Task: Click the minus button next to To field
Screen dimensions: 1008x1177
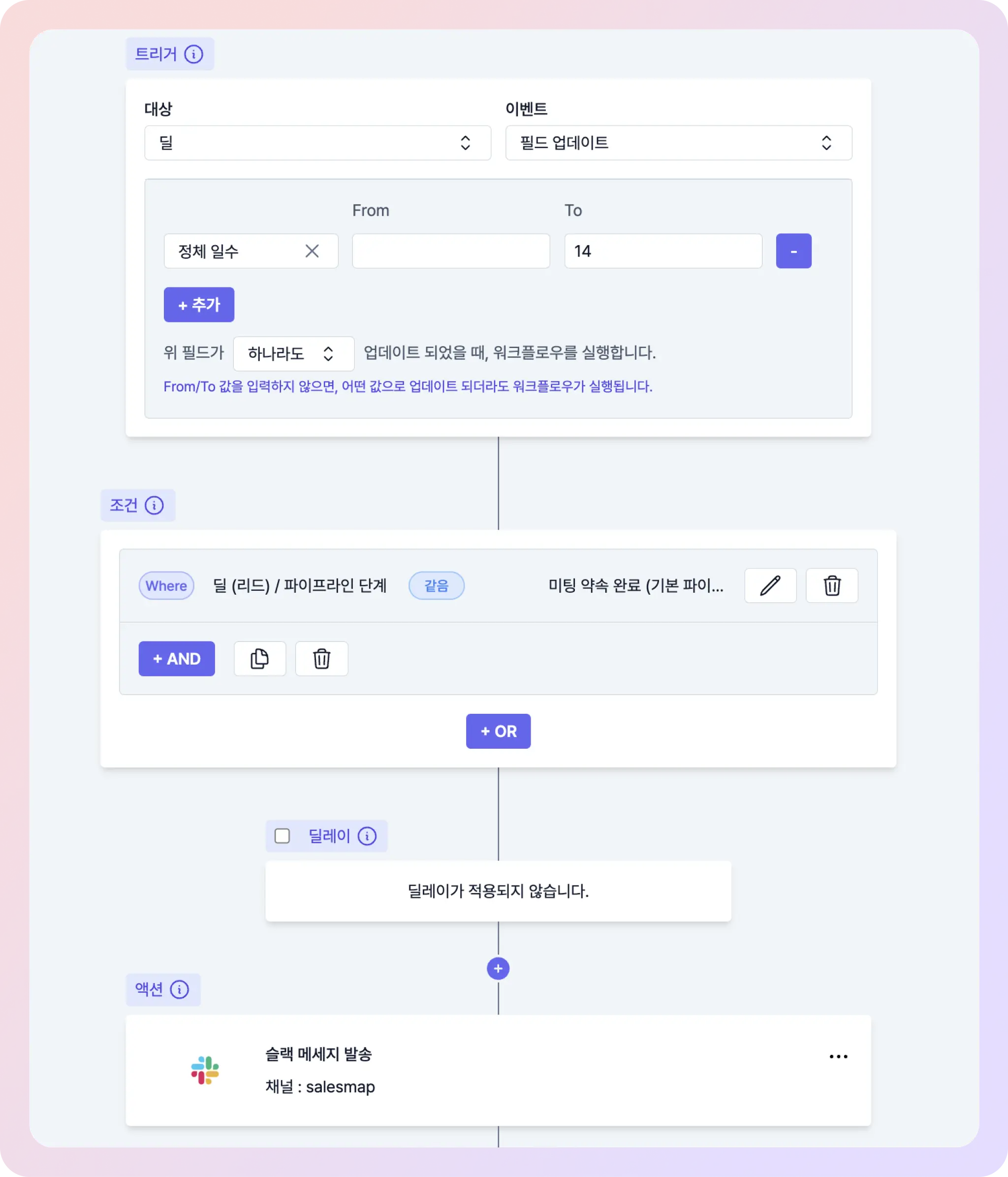Action: pos(794,251)
